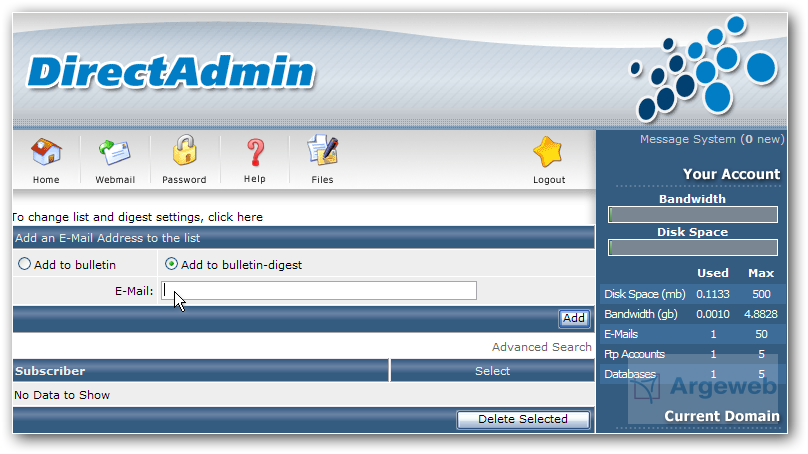Click the Files label in the toolbar
Viewport: 808px width, 454px height.
(322, 180)
